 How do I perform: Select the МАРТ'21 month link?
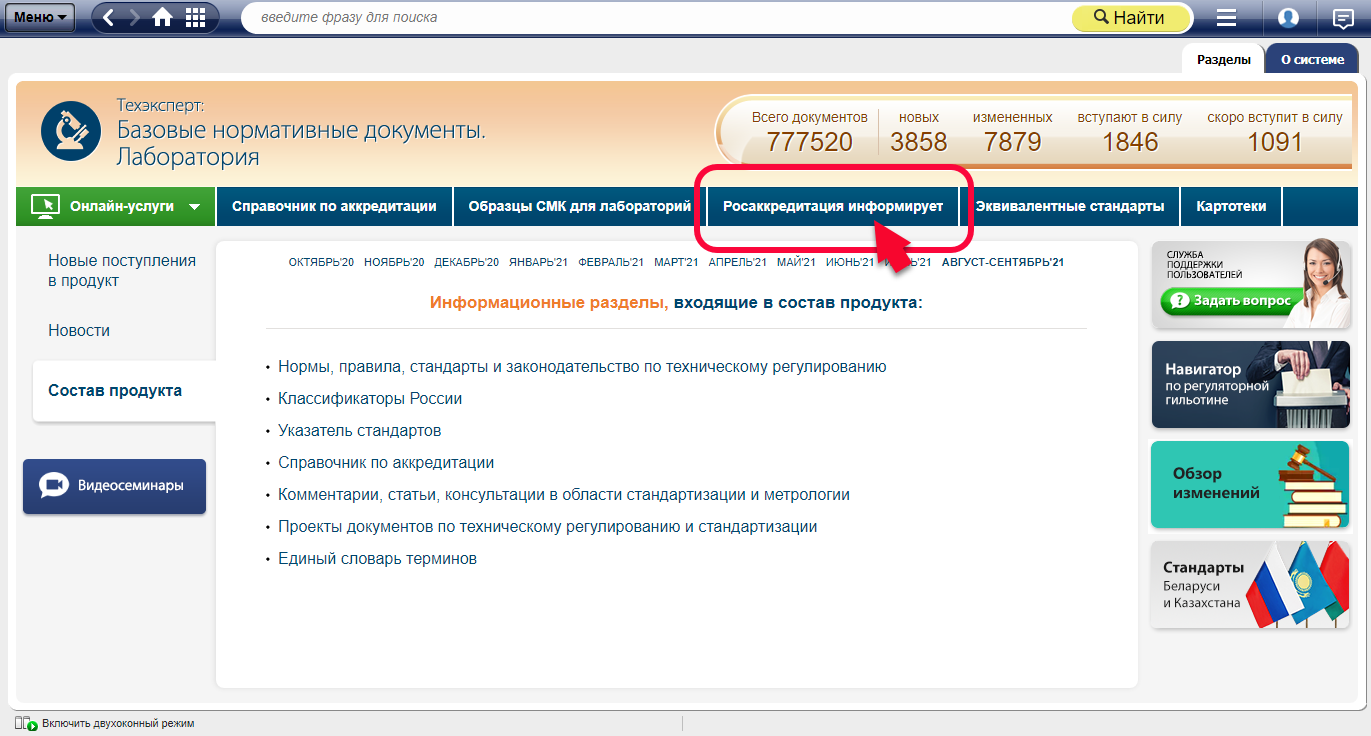click(676, 262)
